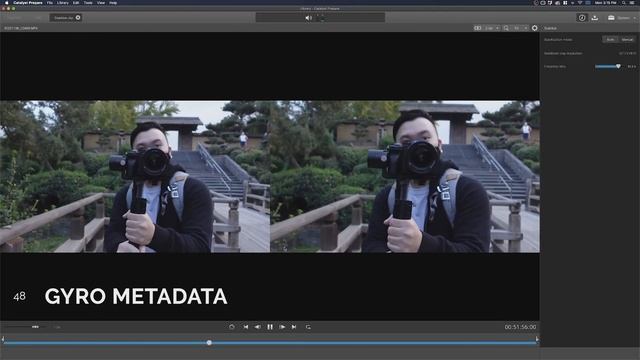Click the magnifier zoom icon above preview
Image resolution: width=640 pixels, height=360 pixels.
(x=506, y=28)
